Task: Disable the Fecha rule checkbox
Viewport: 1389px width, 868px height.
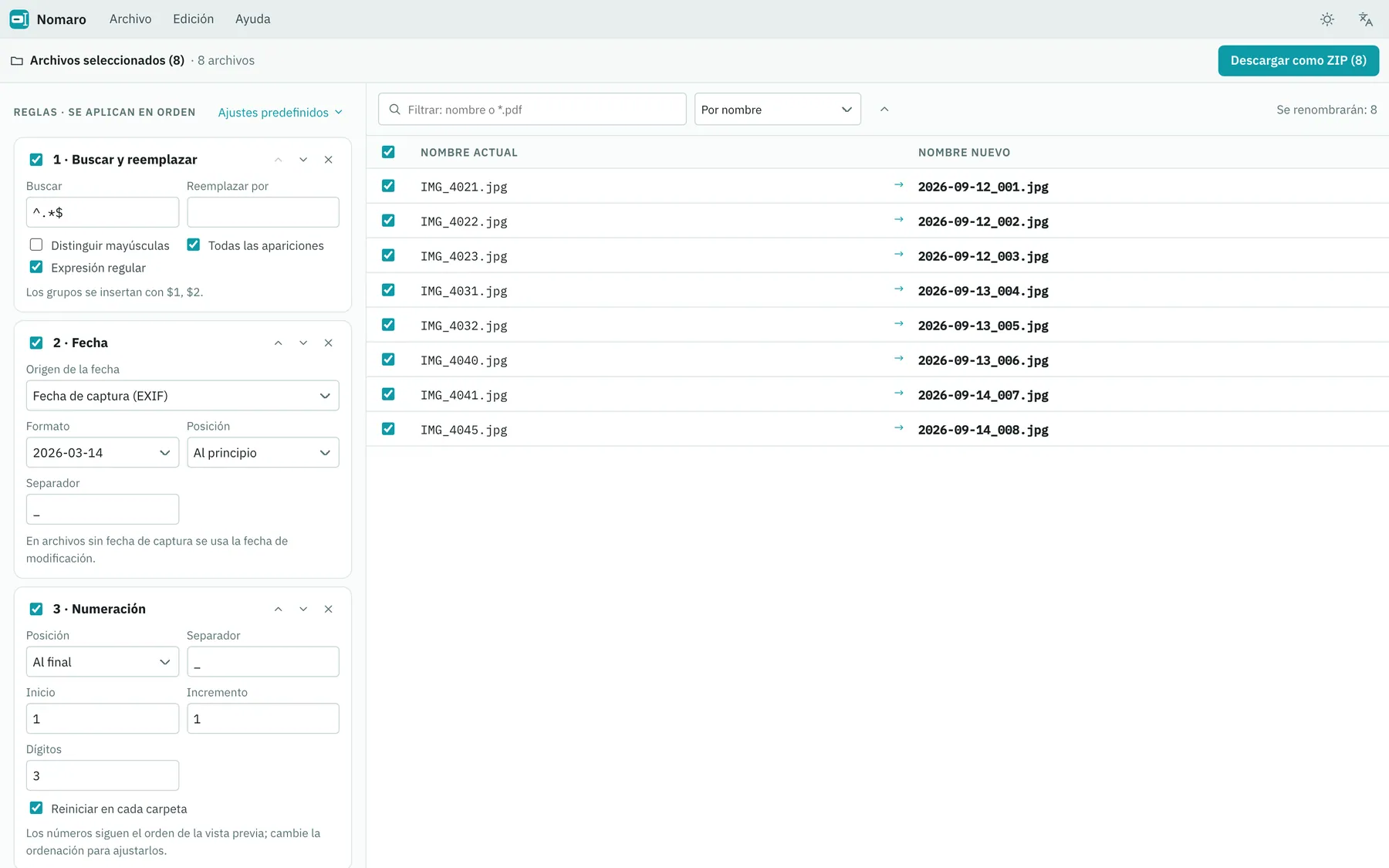Action: (x=36, y=343)
